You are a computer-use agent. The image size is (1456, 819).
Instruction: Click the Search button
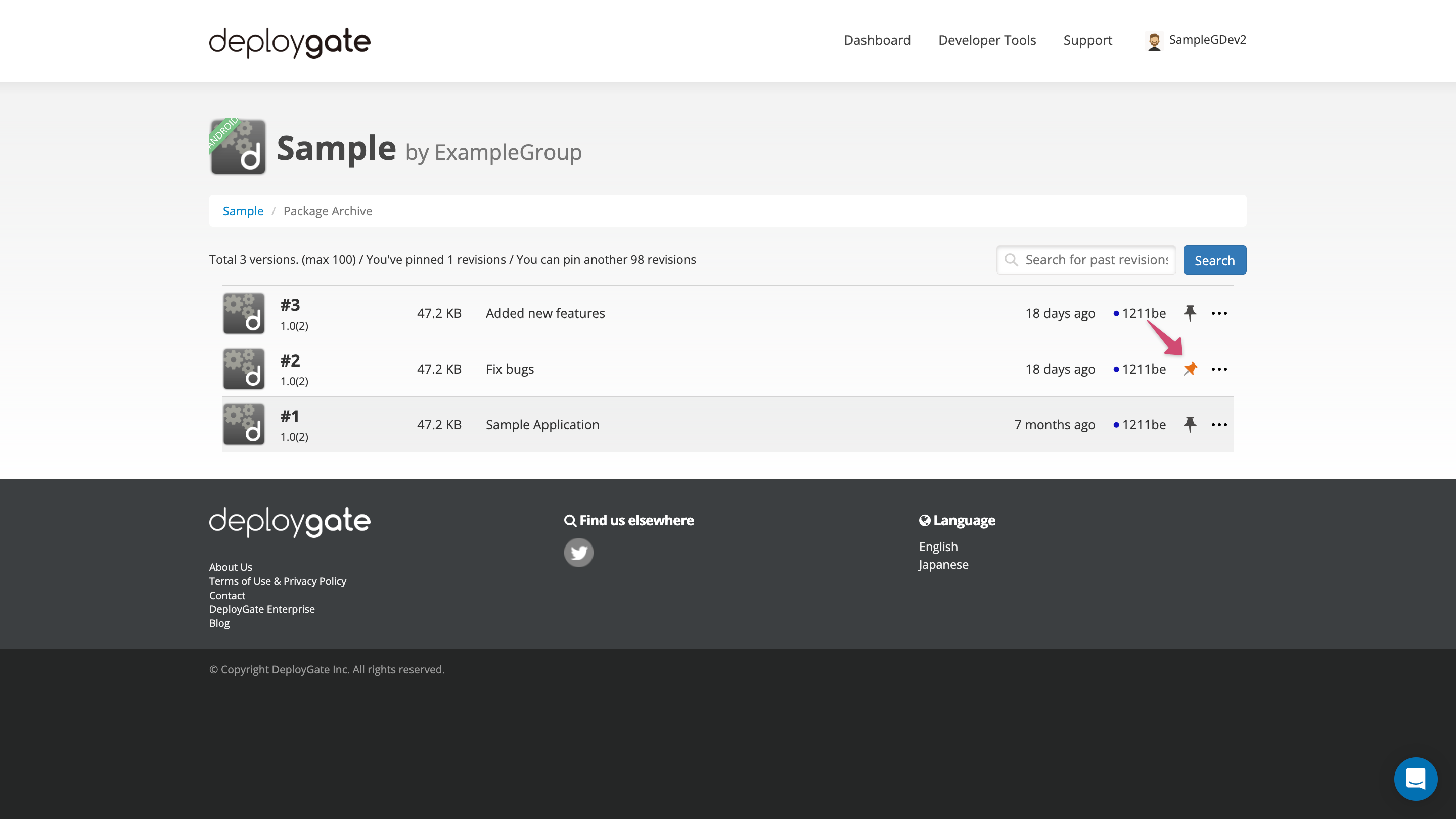coord(1214,260)
